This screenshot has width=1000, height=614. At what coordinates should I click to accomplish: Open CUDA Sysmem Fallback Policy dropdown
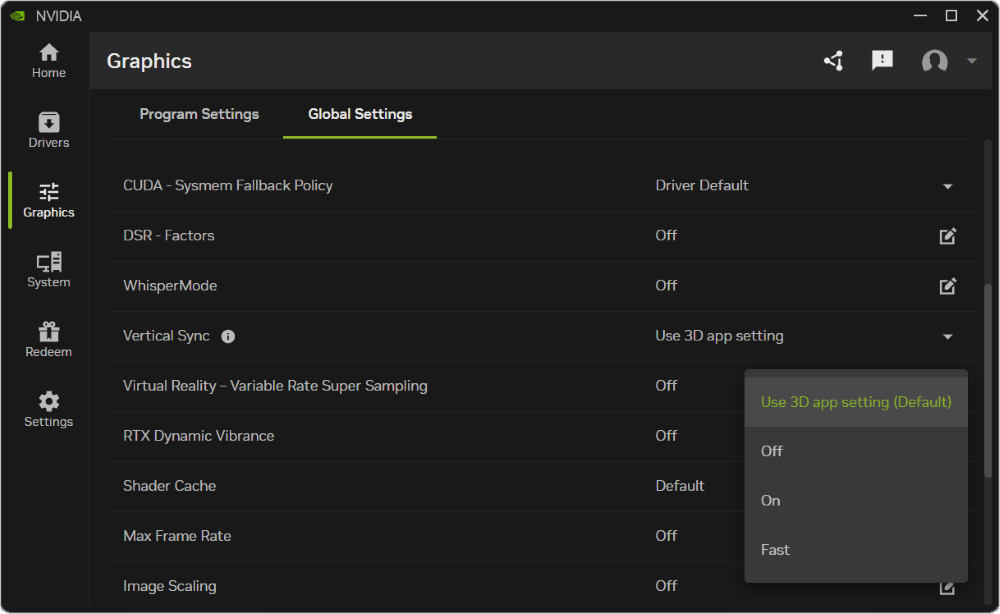[948, 186]
